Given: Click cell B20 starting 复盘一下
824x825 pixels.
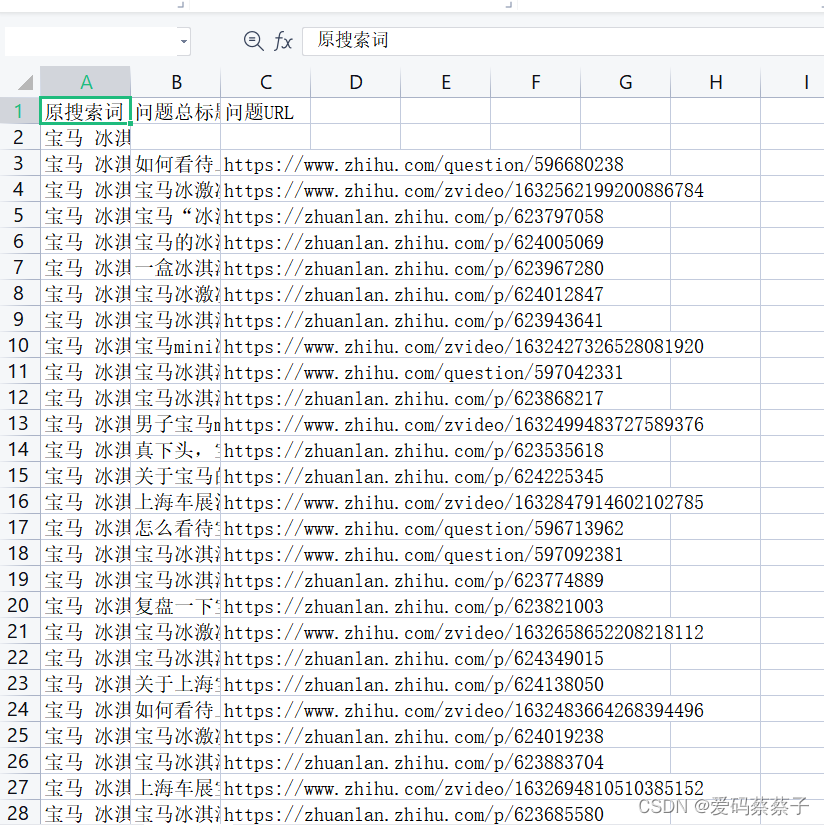Looking at the screenshot, I should (176, 606).
